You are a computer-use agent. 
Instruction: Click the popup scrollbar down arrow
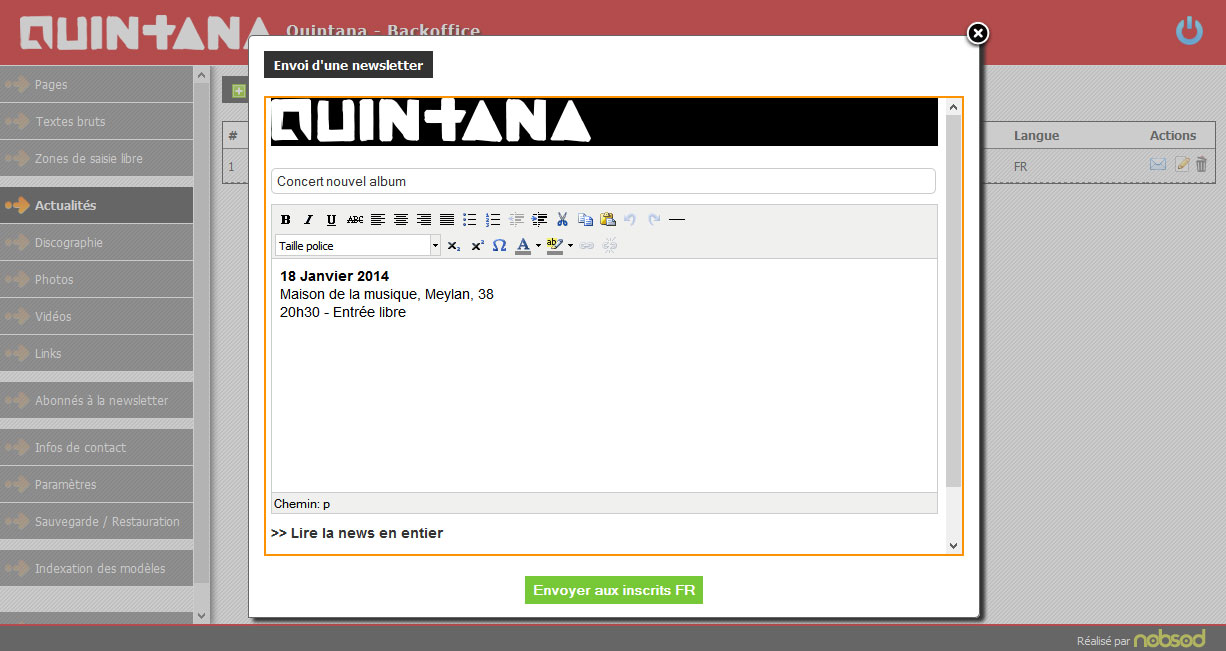tap(953, 545)
